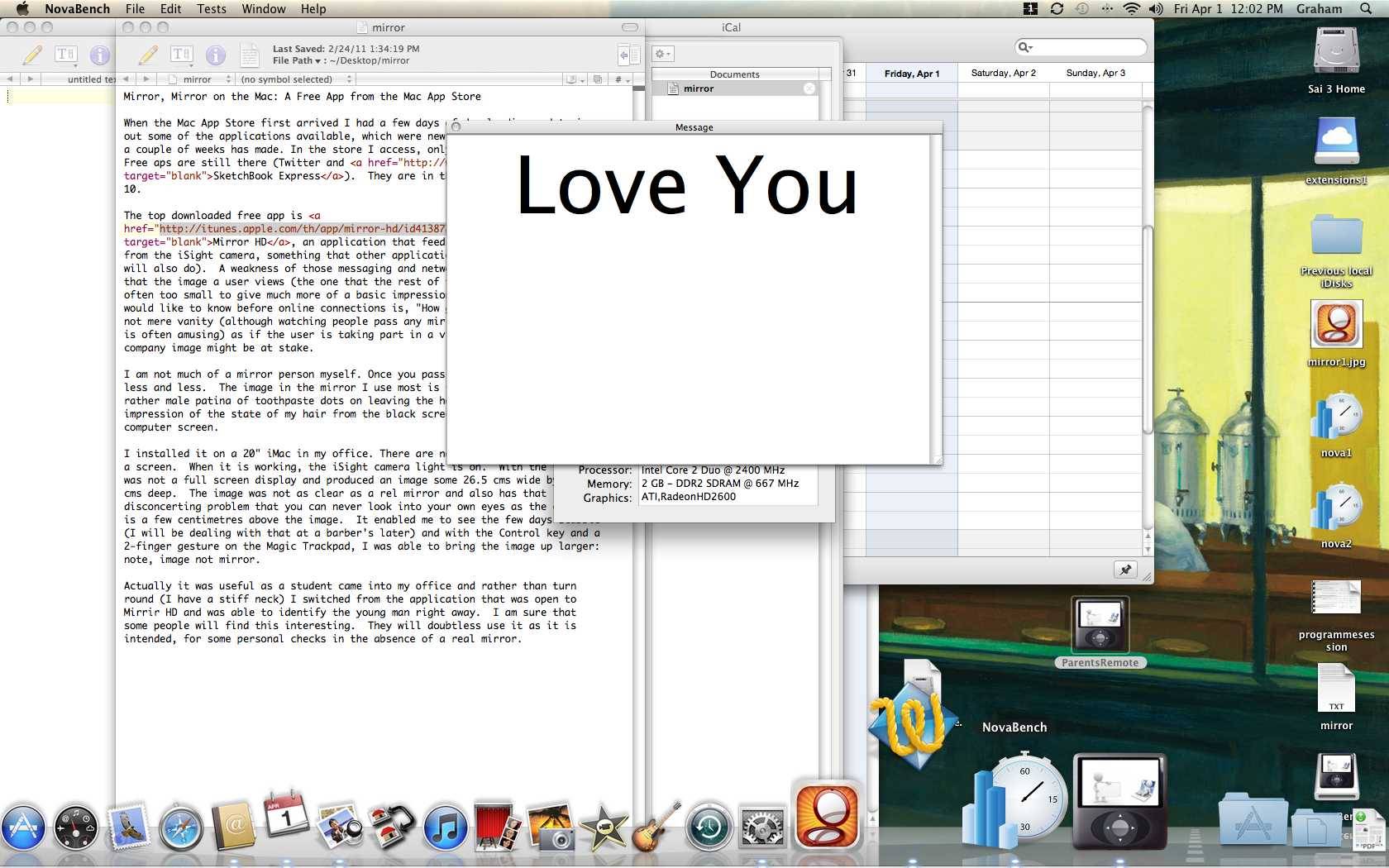
Task: Open the Help menu
Action: click(313, 8)
